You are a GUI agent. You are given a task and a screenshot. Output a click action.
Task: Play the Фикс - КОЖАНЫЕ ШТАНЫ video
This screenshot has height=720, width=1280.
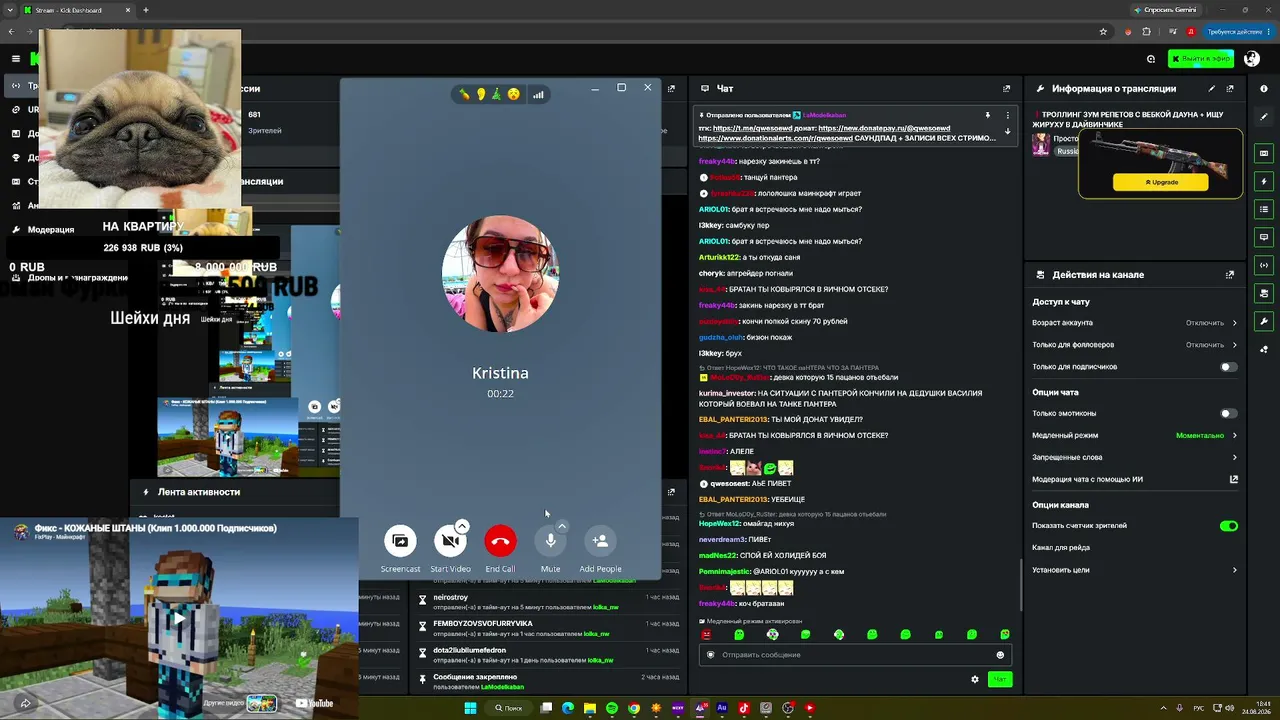point(178,617)
